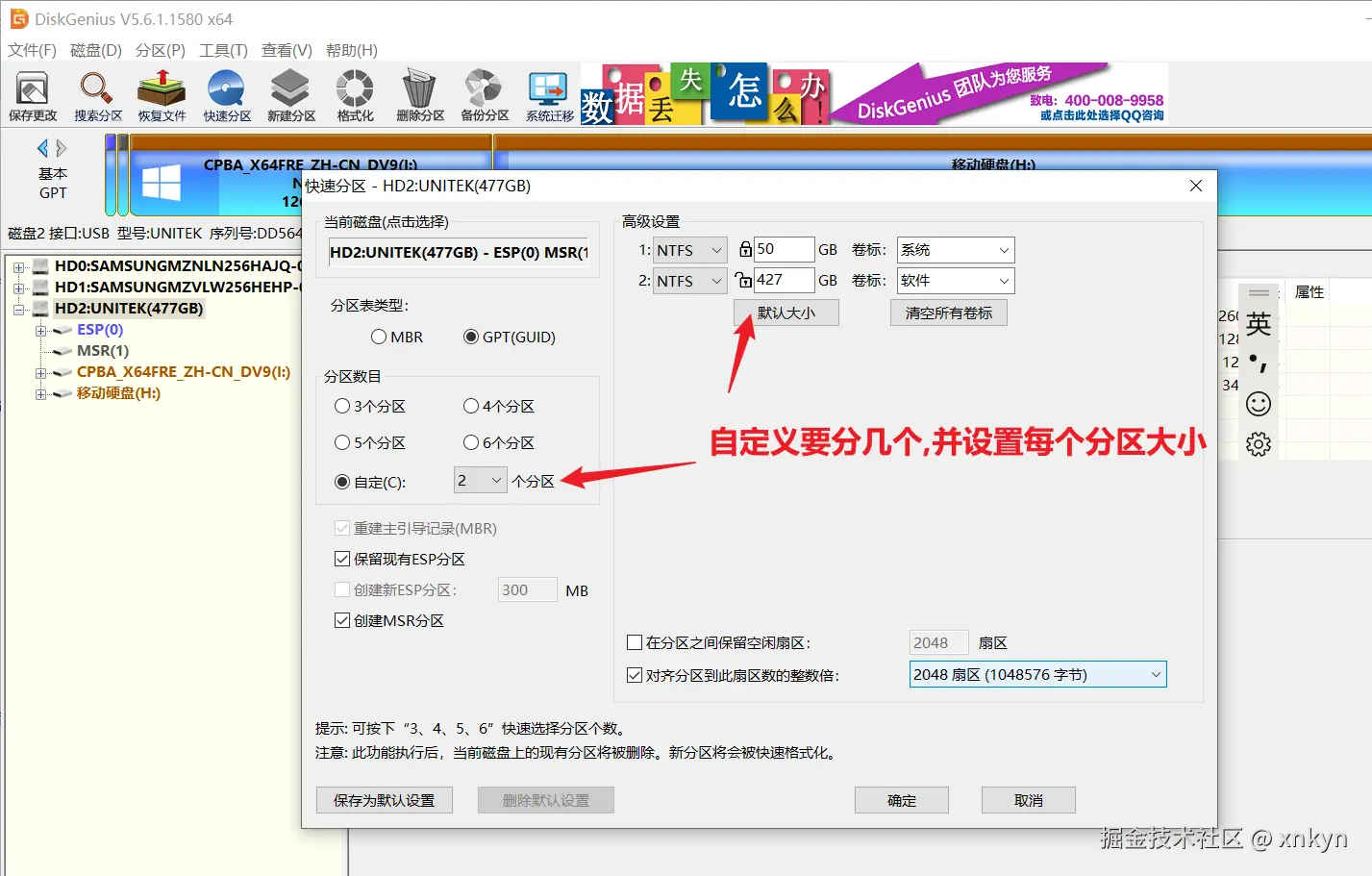Open custom partition count dropdown

click(480, 480)
